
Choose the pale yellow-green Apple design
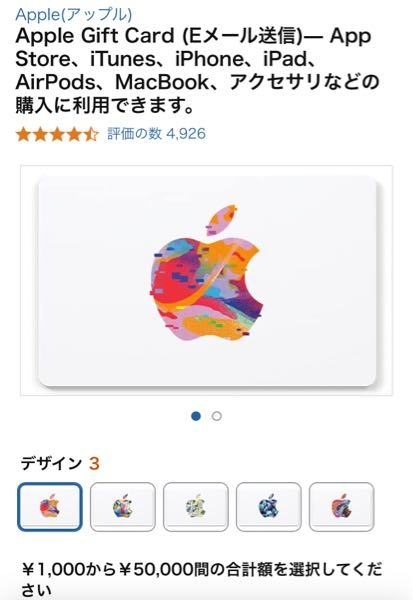point(196,507)
